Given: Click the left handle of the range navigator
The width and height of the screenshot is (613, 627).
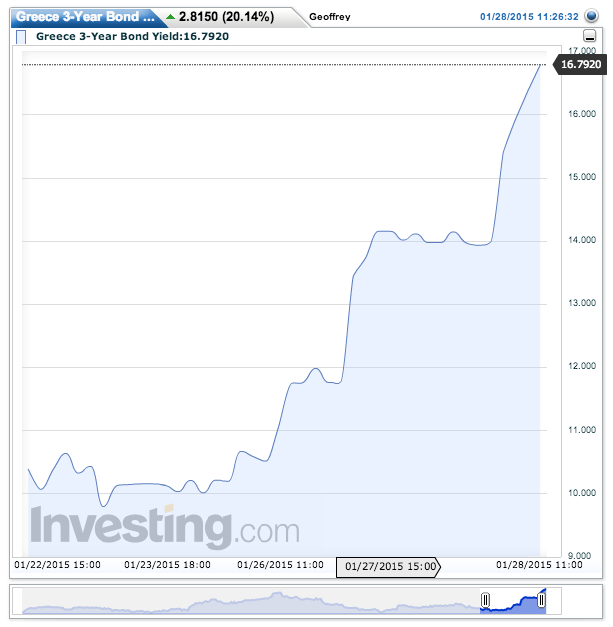Looking at the screenshot, I should pos(485,600).
